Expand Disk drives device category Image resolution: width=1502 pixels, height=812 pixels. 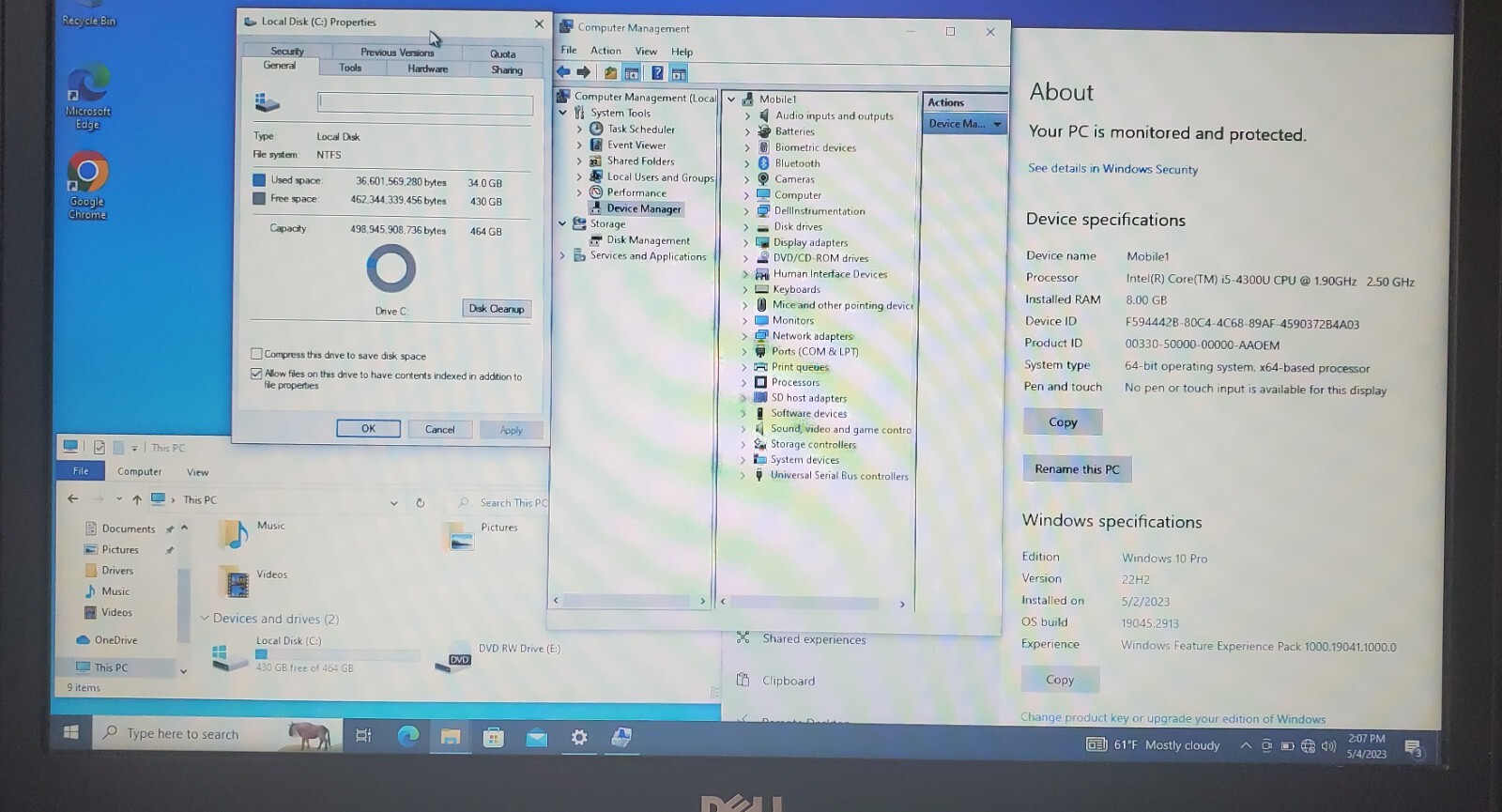point(747,226)
